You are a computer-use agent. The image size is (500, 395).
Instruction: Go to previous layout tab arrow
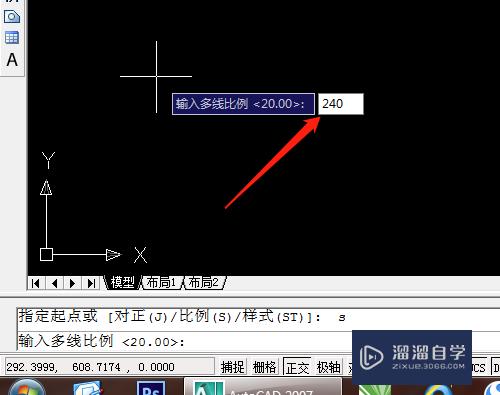click(54, 283)
